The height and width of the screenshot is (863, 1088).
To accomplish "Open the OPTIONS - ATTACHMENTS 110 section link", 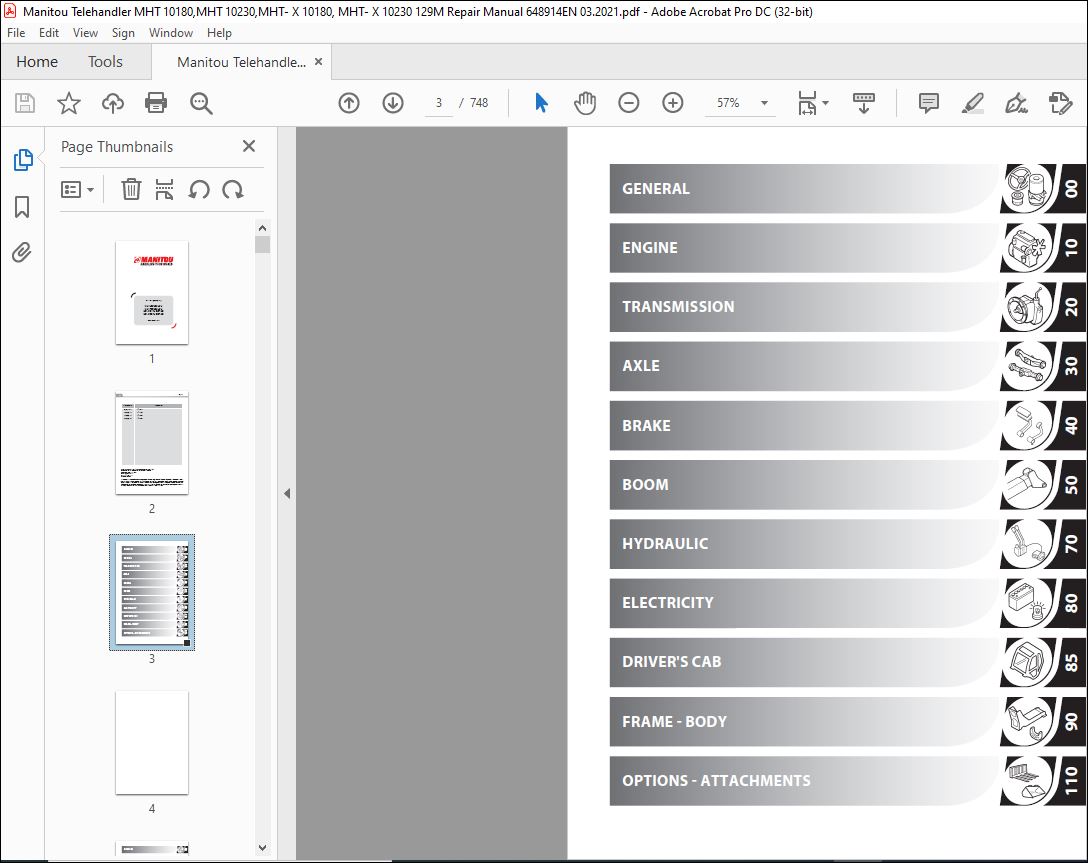I will (x=848, y=780).
